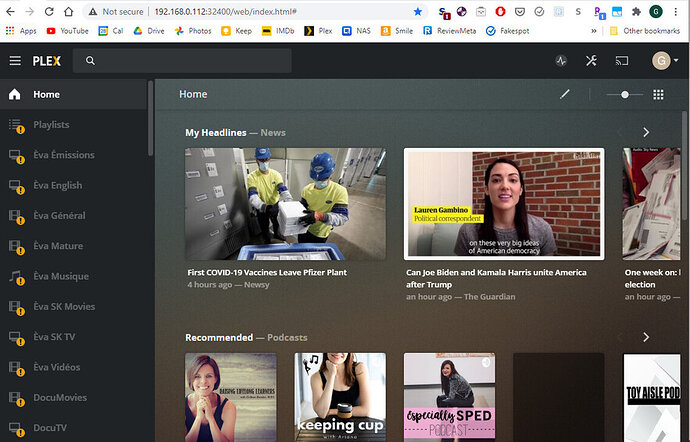Open the Chrome three-dot menu
This screenshot has height=442, width=690.
(x=675, y=12)
